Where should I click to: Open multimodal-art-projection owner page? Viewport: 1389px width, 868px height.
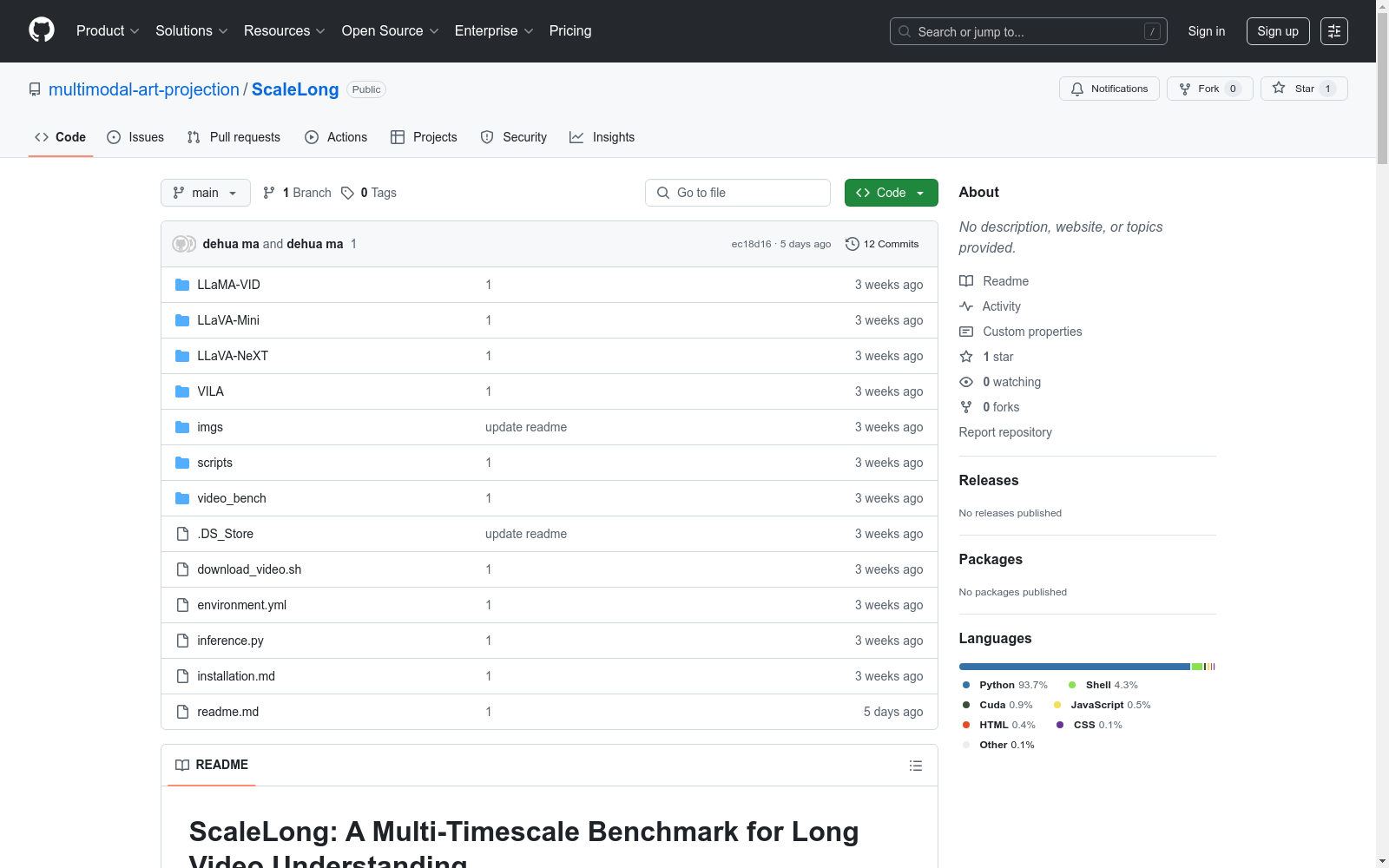pyautogui.click(x=144, y=89)
